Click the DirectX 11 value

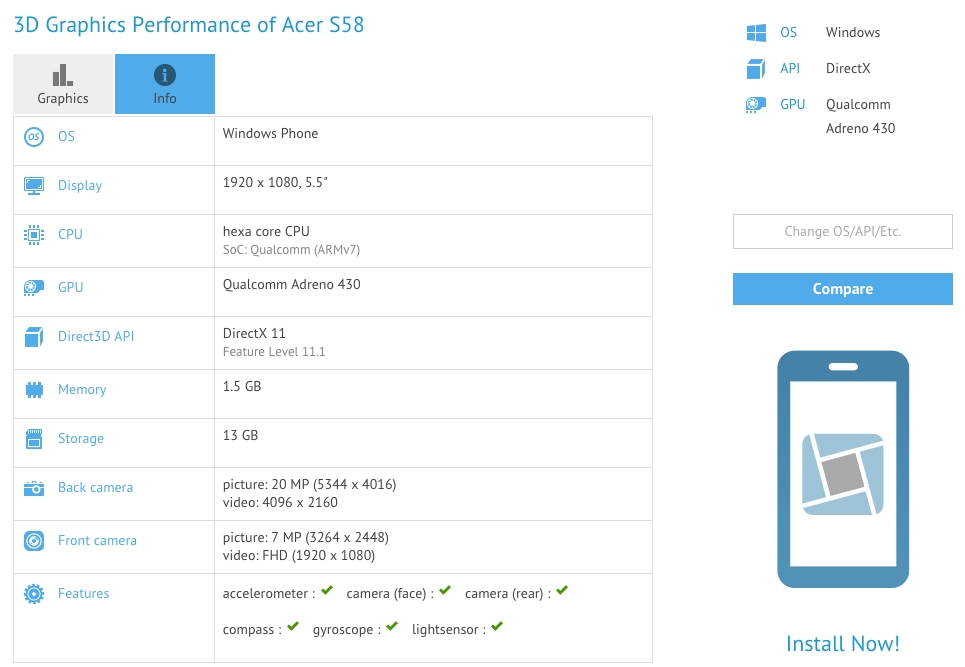254,334
